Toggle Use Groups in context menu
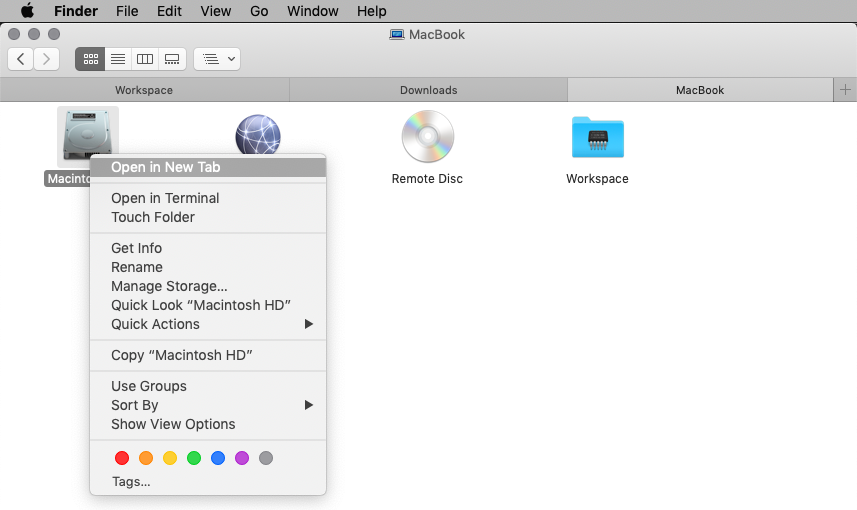 tap(149, 386)
